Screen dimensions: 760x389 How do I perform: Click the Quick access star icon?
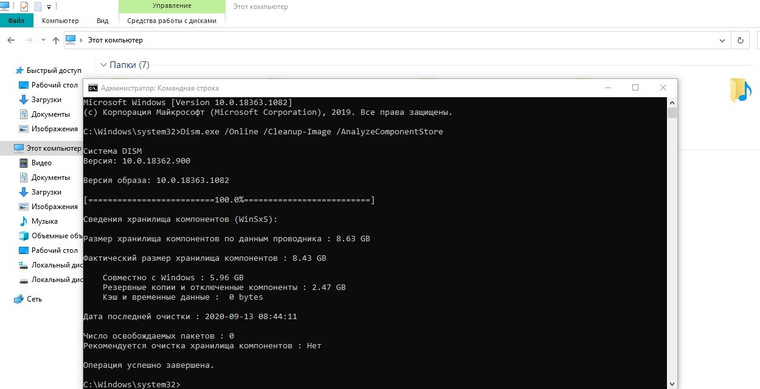[20, 71]
